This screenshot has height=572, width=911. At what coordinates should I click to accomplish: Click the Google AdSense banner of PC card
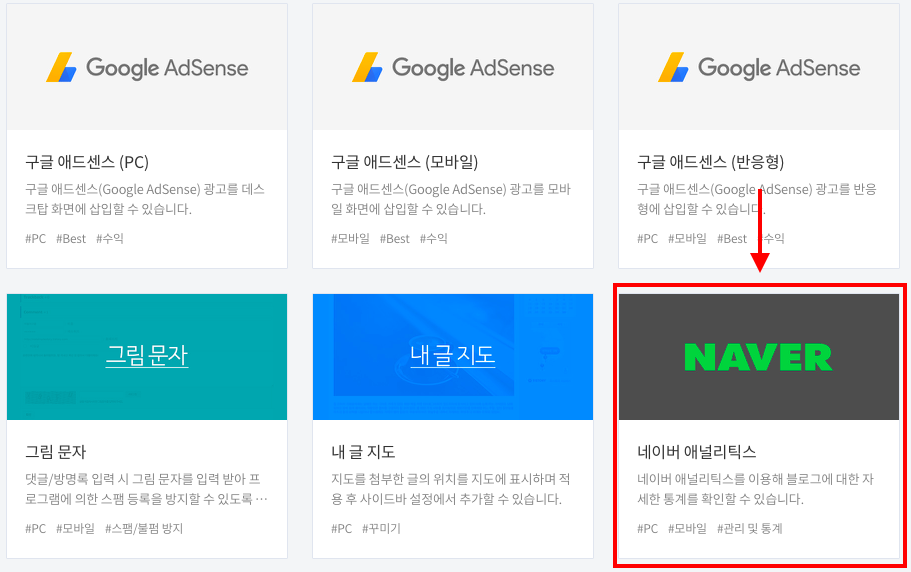[147, 67]
